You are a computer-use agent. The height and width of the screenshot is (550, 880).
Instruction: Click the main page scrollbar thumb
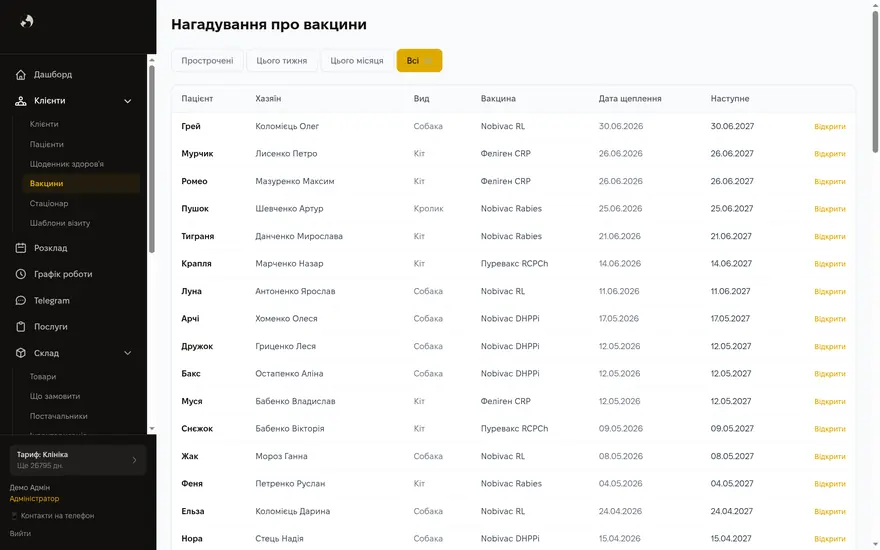[x=875, y=81]
